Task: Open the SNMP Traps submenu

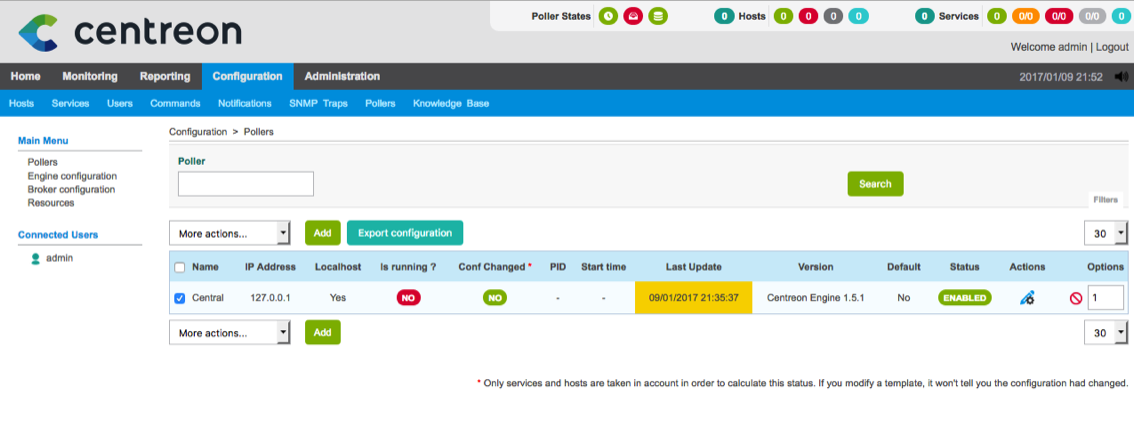Action: coord(318,103)
